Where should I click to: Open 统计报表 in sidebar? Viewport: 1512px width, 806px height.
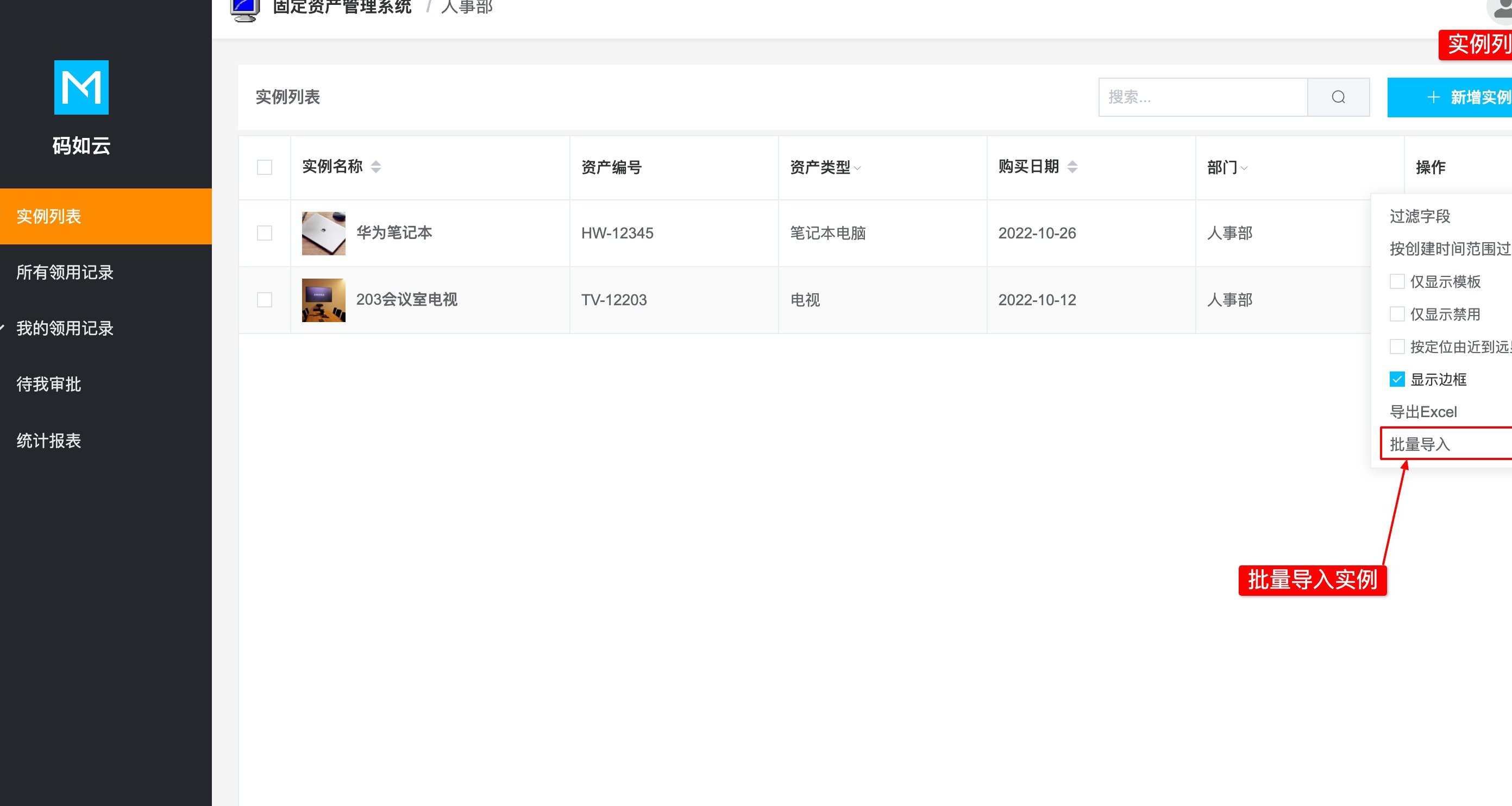click(x=105, y=440)
